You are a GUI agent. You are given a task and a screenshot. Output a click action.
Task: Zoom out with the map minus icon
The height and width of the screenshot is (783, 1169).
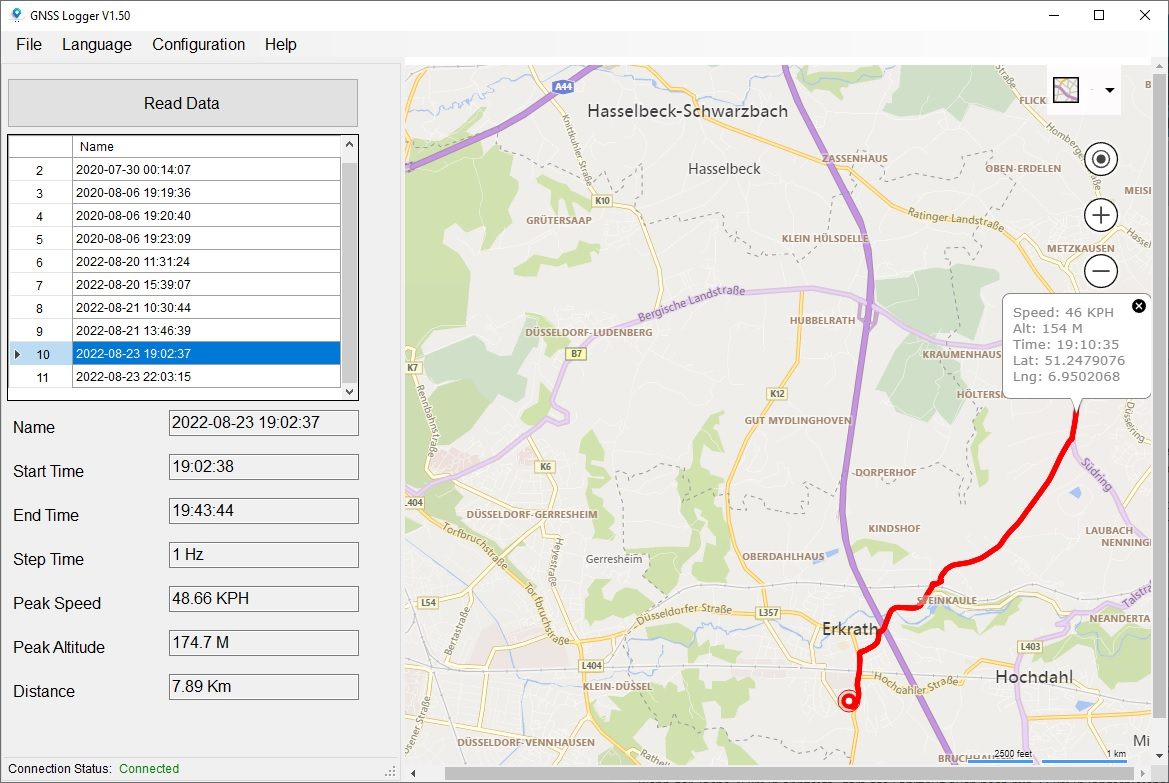1101,271
